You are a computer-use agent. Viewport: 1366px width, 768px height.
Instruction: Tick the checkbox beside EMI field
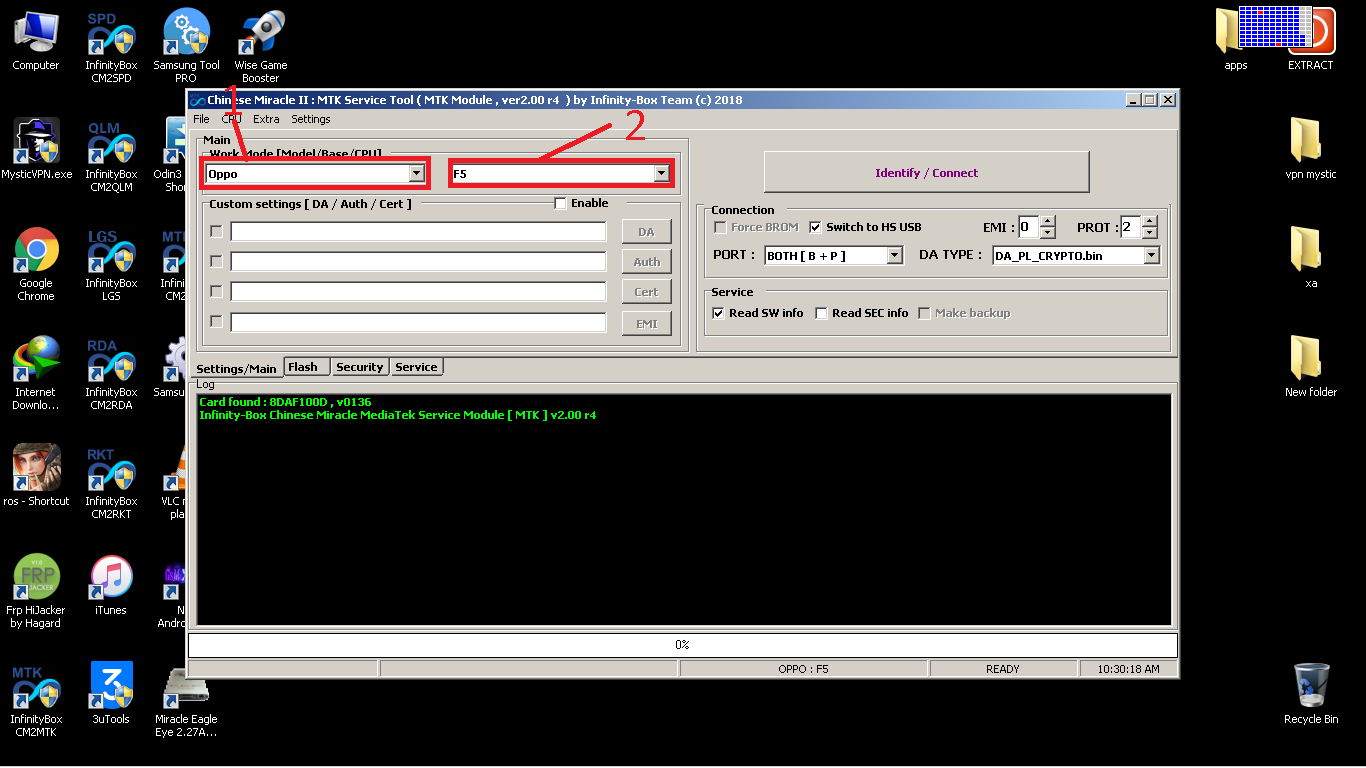coord(216,322)
